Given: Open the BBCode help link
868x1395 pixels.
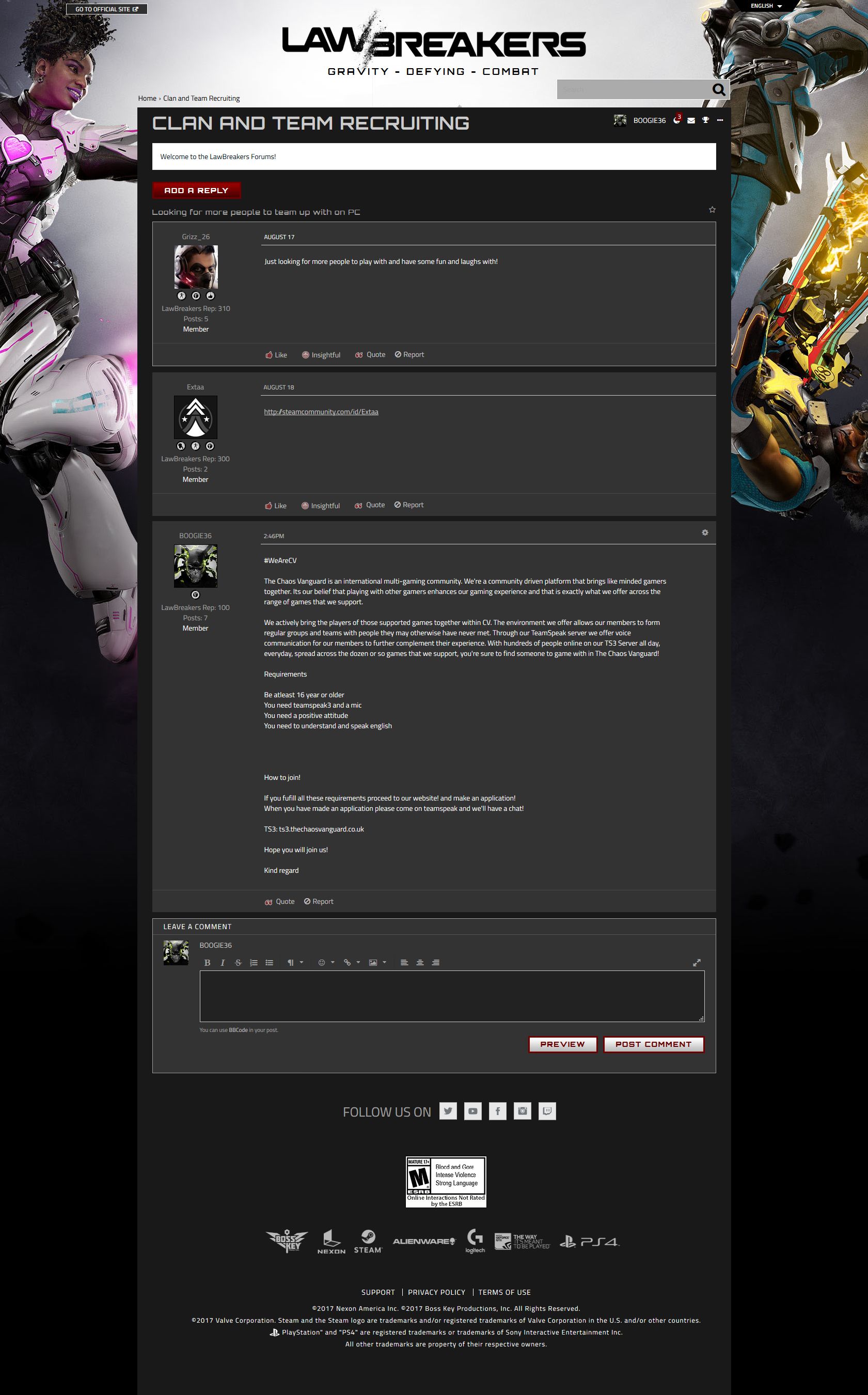Looking at the screenshot, I should (238, 1030).
